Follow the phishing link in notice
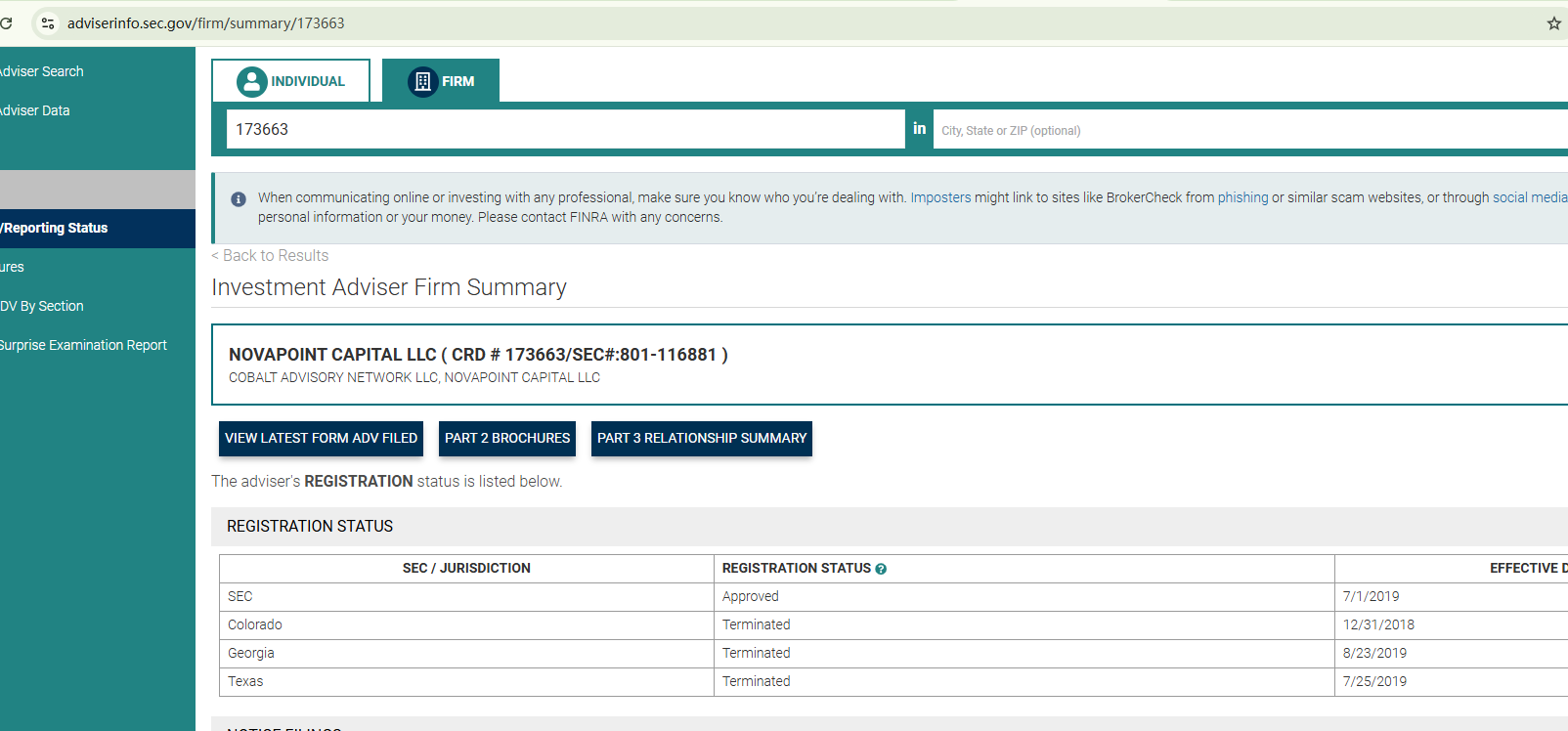Image resolution: width=1568 pixels, height=731 pixels. (1242, 197)
